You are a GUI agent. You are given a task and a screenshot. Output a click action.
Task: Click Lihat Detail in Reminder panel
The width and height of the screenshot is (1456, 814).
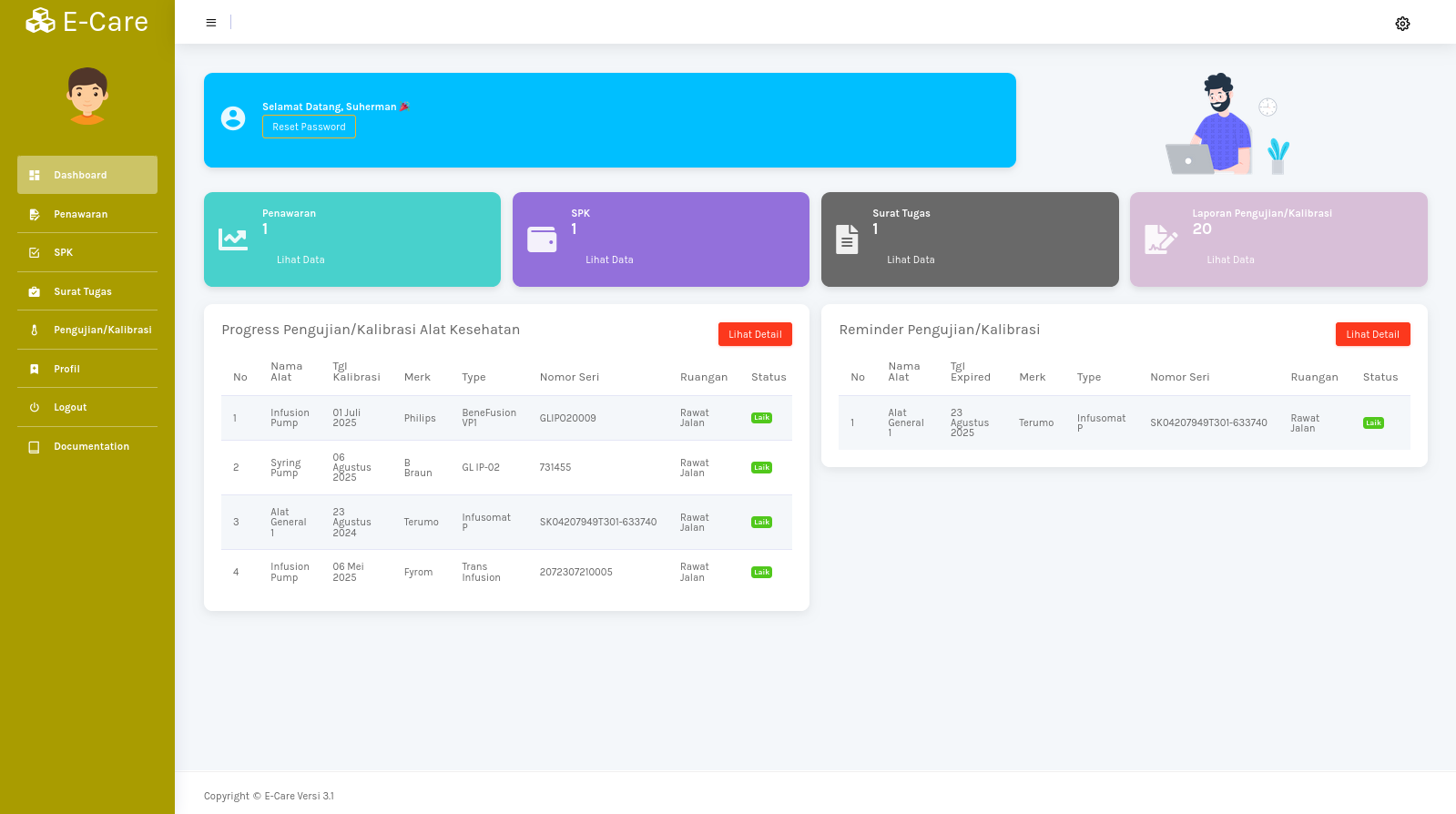tap(1372, 334)
